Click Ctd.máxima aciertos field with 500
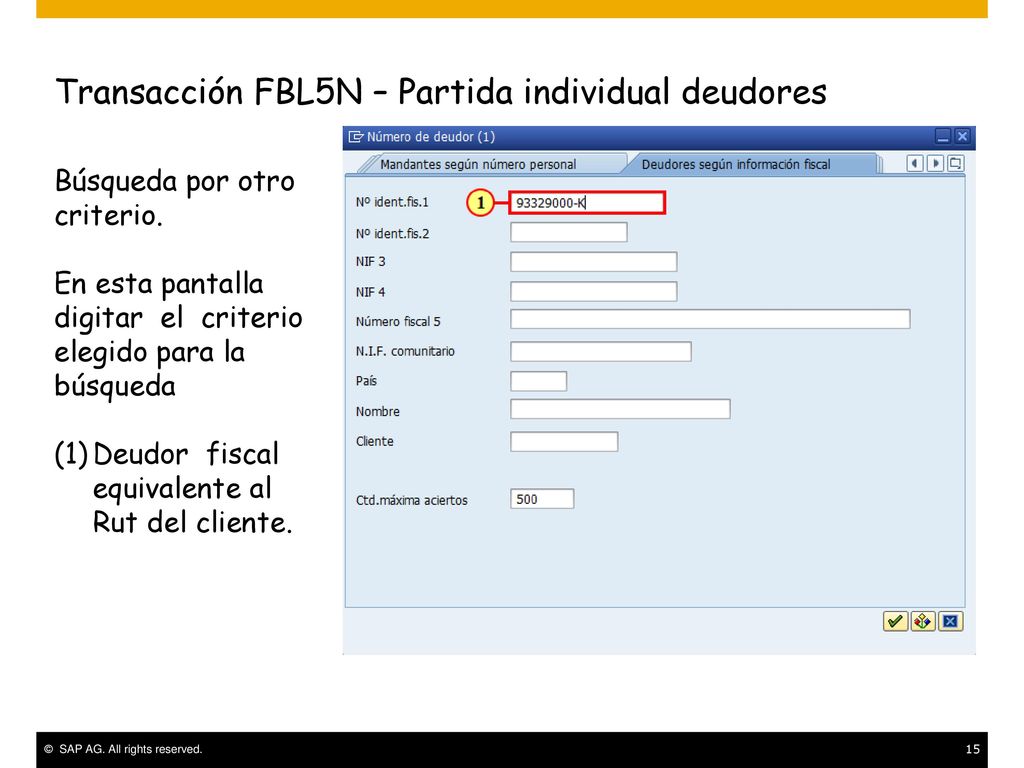The height and width of the screenshot is (768, 1024). tap(542, 499)
